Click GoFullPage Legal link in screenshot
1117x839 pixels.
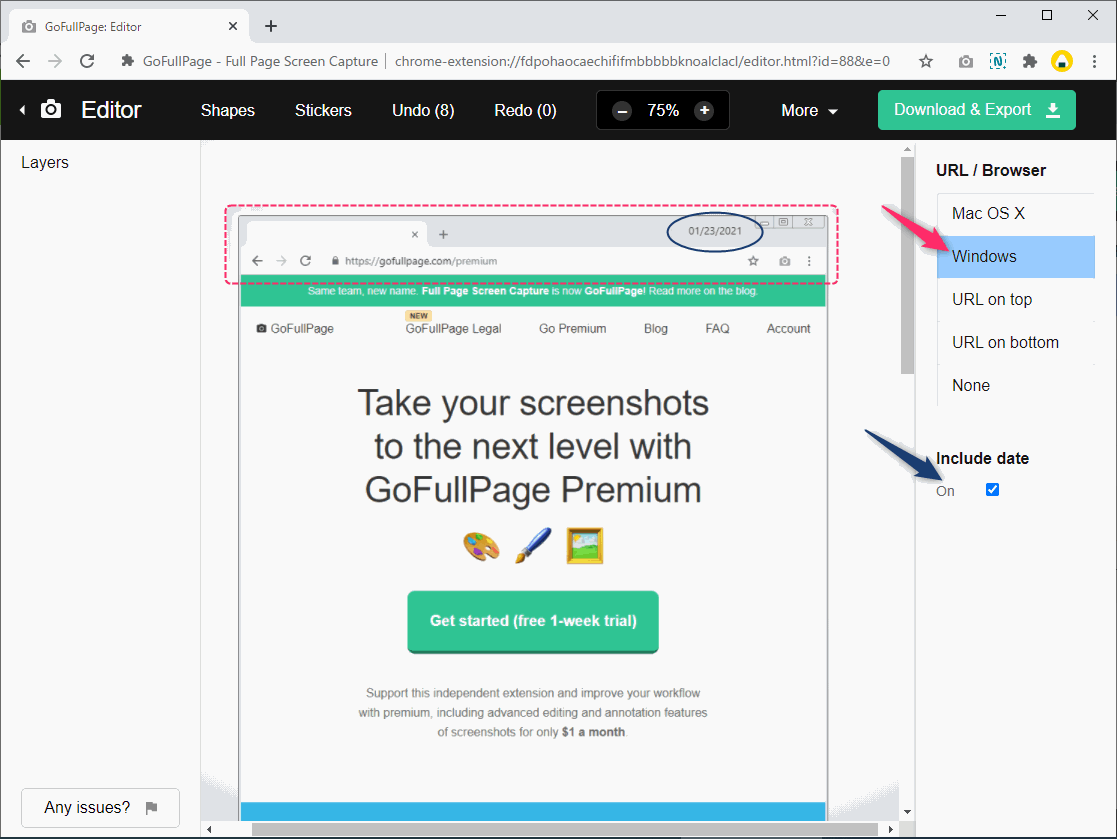(x=453, y=328)
